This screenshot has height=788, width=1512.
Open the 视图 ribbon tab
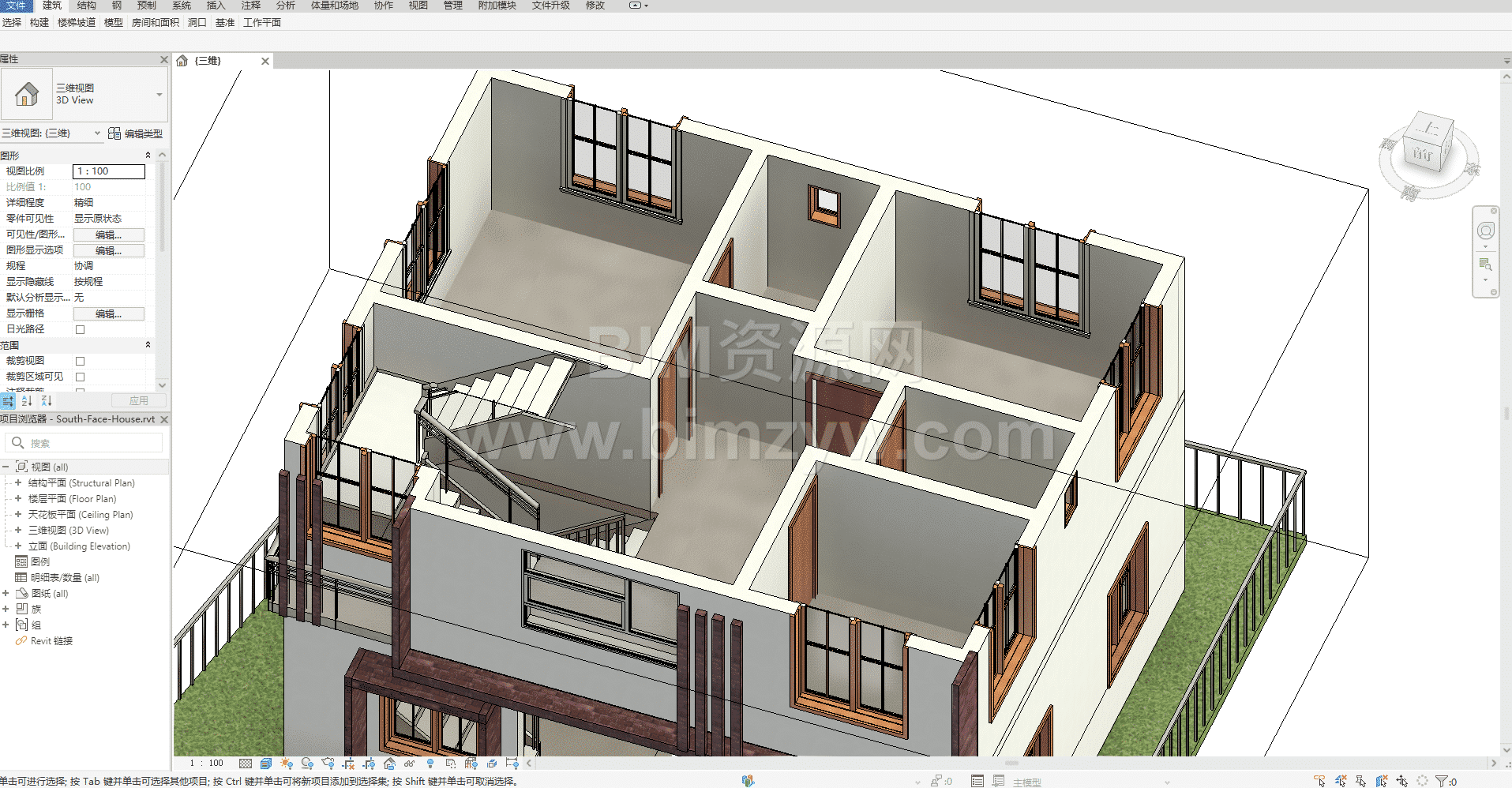418,6
